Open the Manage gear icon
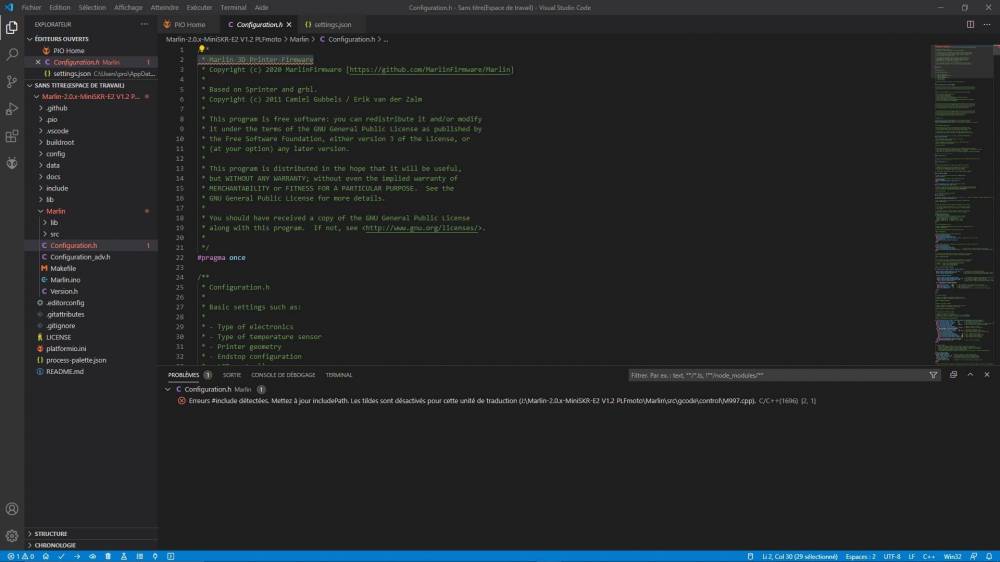The image size is (1000, 562). click(11, 536)
